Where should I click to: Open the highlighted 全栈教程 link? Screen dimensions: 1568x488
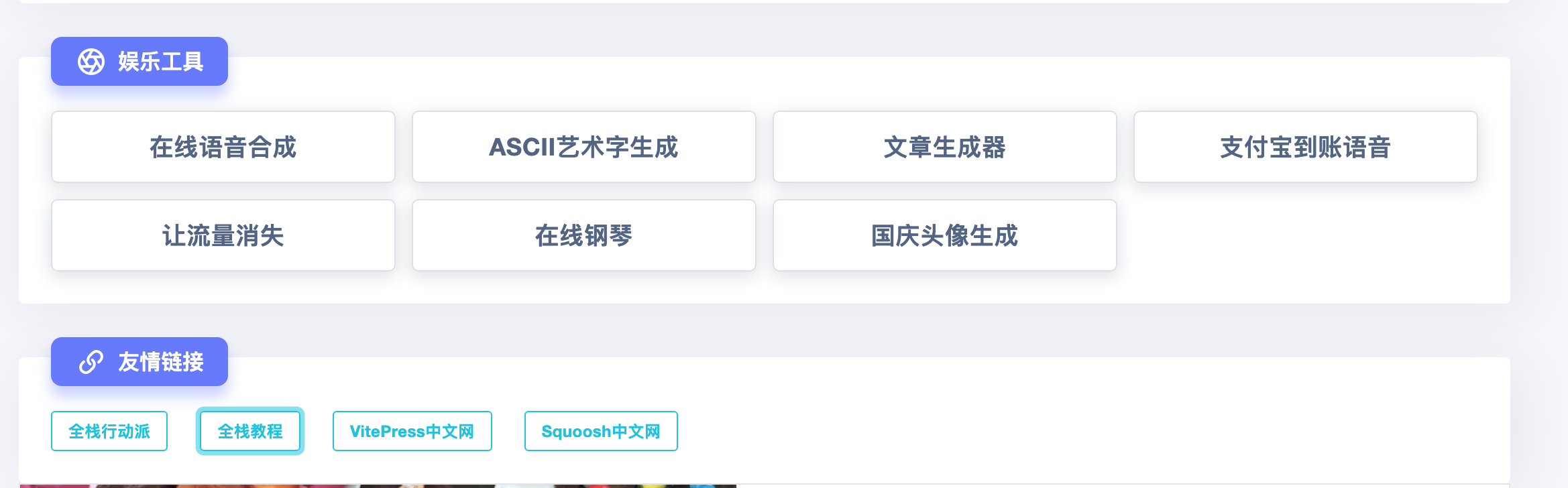click(x=250, y=431)
